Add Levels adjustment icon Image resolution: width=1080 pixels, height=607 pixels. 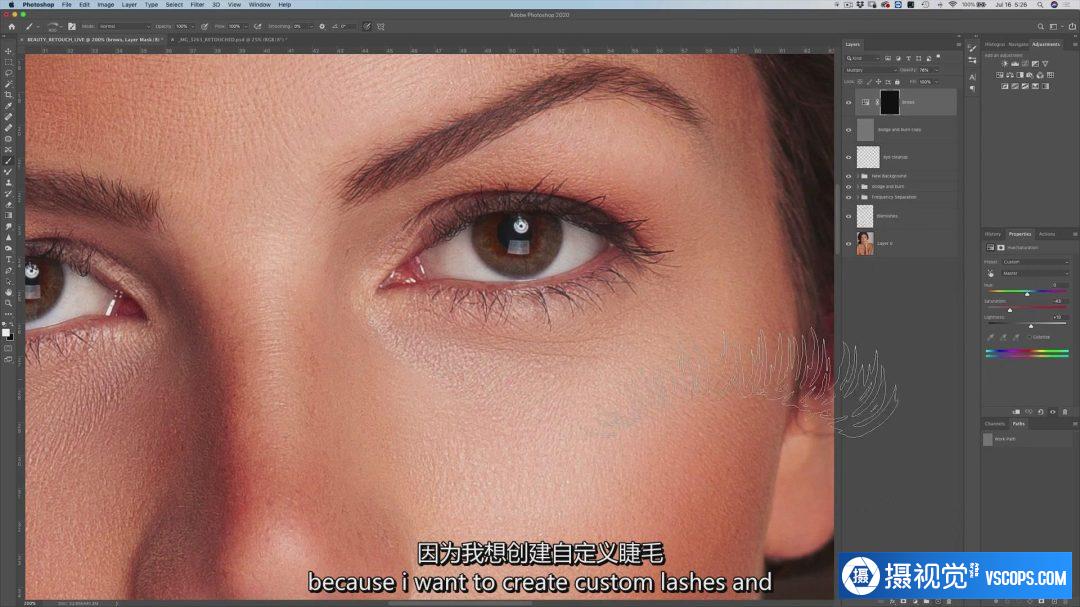1015,63
